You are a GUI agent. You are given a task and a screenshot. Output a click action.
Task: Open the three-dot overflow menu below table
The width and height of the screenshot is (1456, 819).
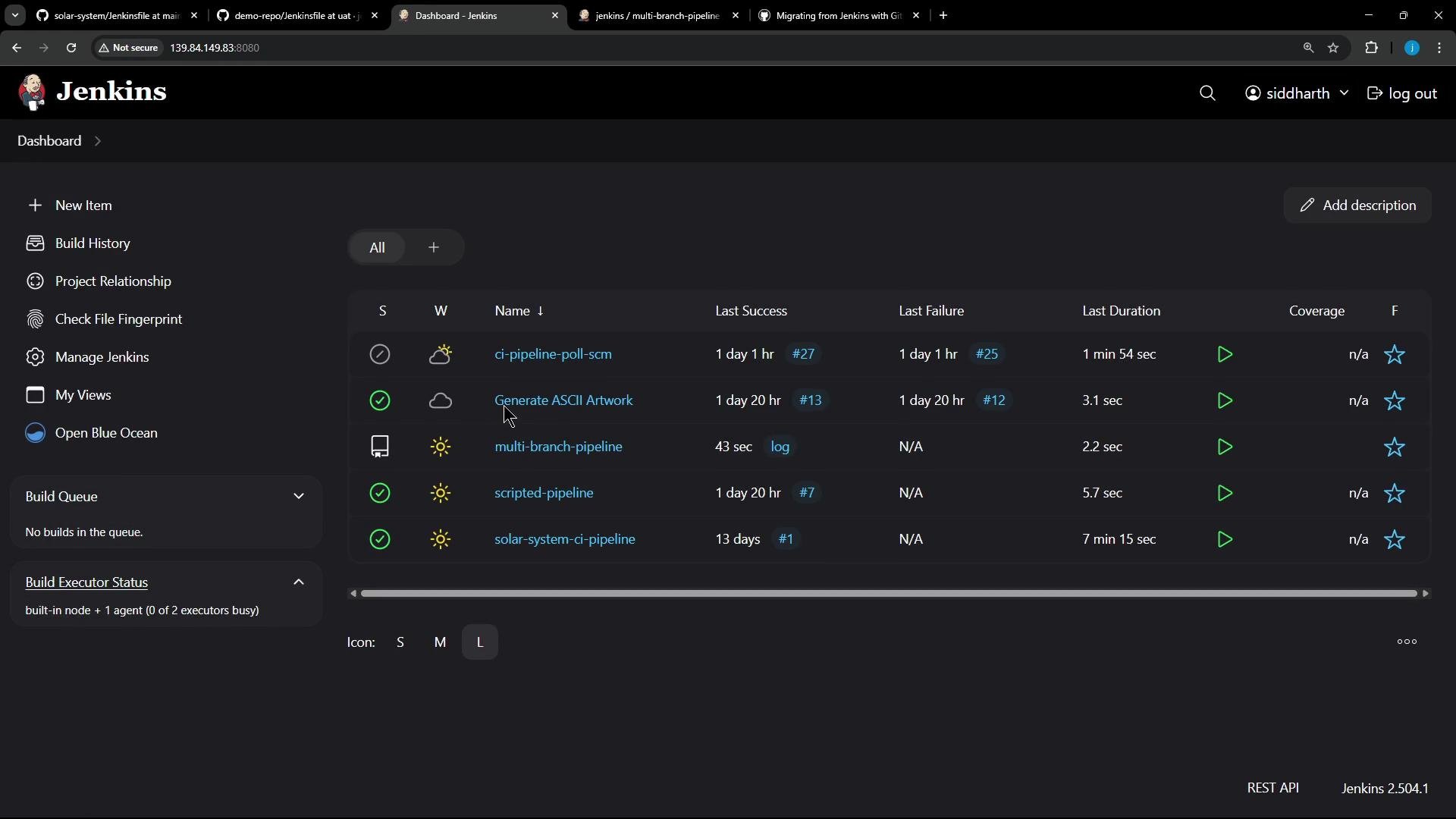[1407, 642]
